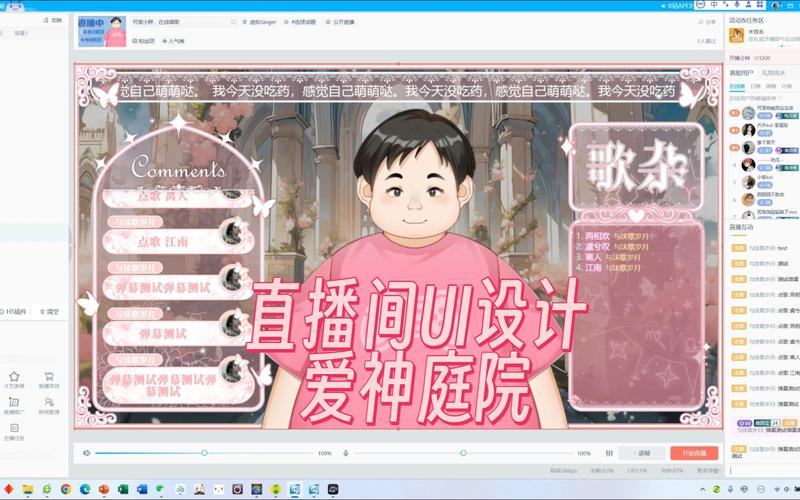Click the audio mixer settings icon near 录制
The width and height of the screenshot is (800, 500).
(609, 453)
